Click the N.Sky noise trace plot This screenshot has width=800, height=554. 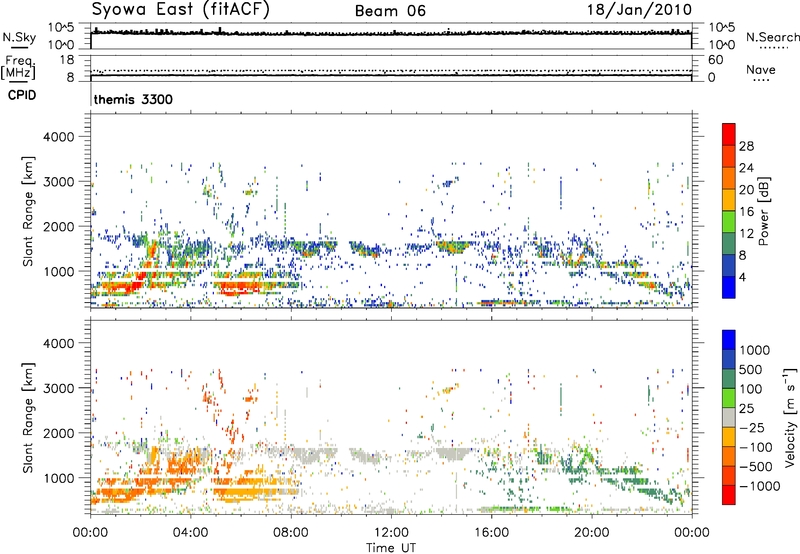pyautogui.click(x=391, y=36)
